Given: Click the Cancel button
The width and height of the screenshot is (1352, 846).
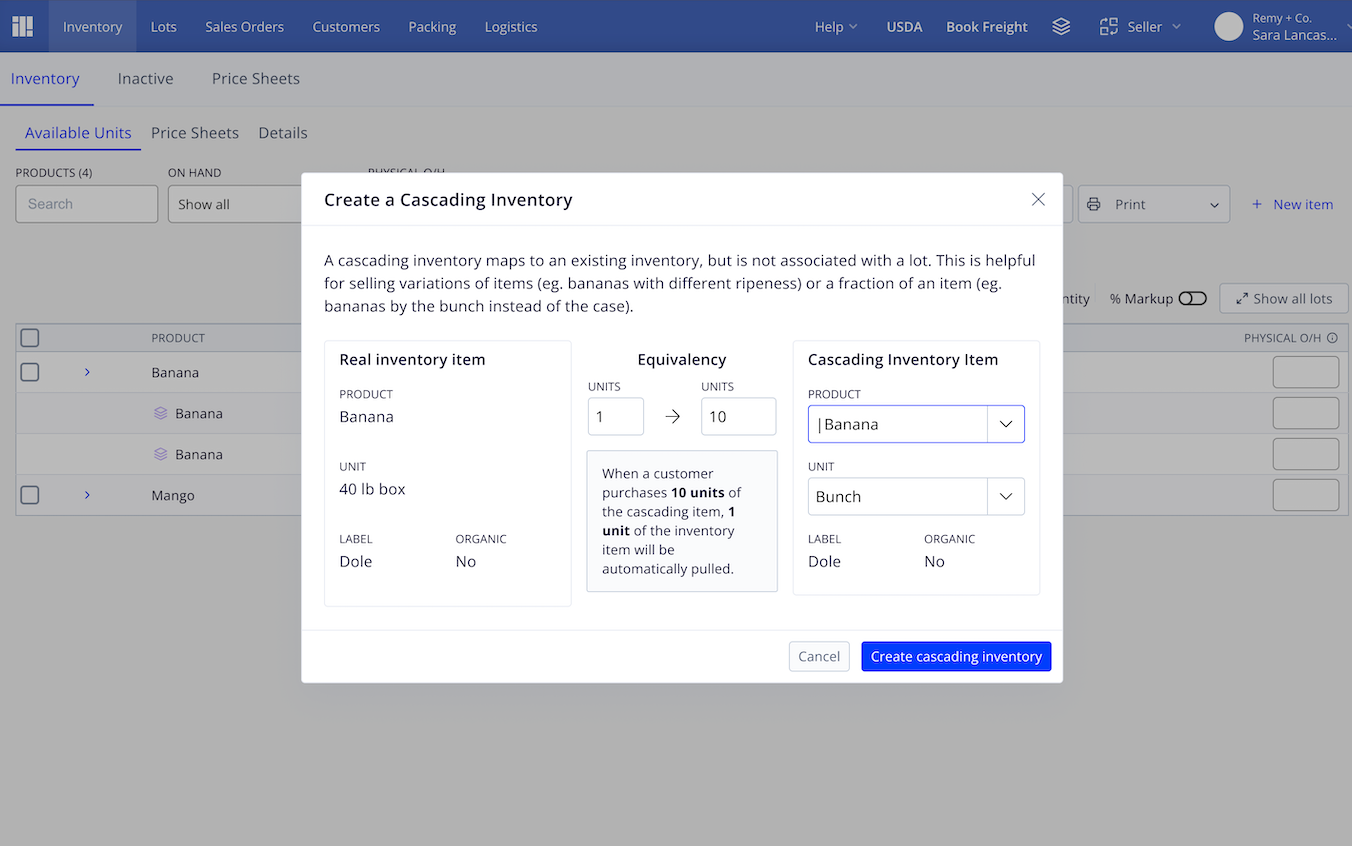Looking at the screenshot, I should point(819,656).
